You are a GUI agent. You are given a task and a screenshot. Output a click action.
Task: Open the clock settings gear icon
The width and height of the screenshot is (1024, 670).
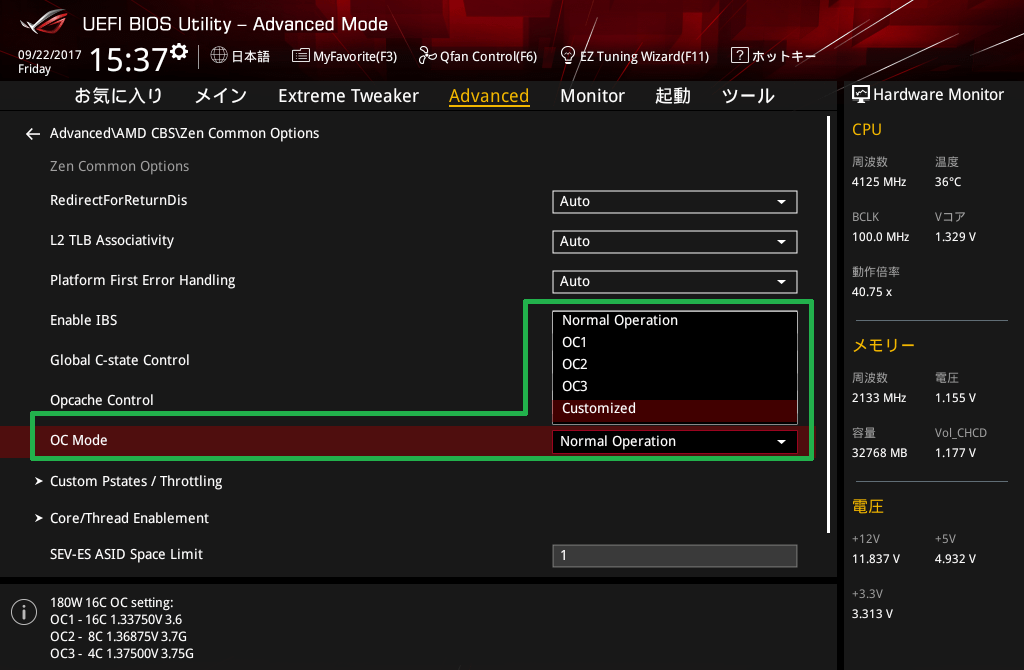click(x=180, y=52)
